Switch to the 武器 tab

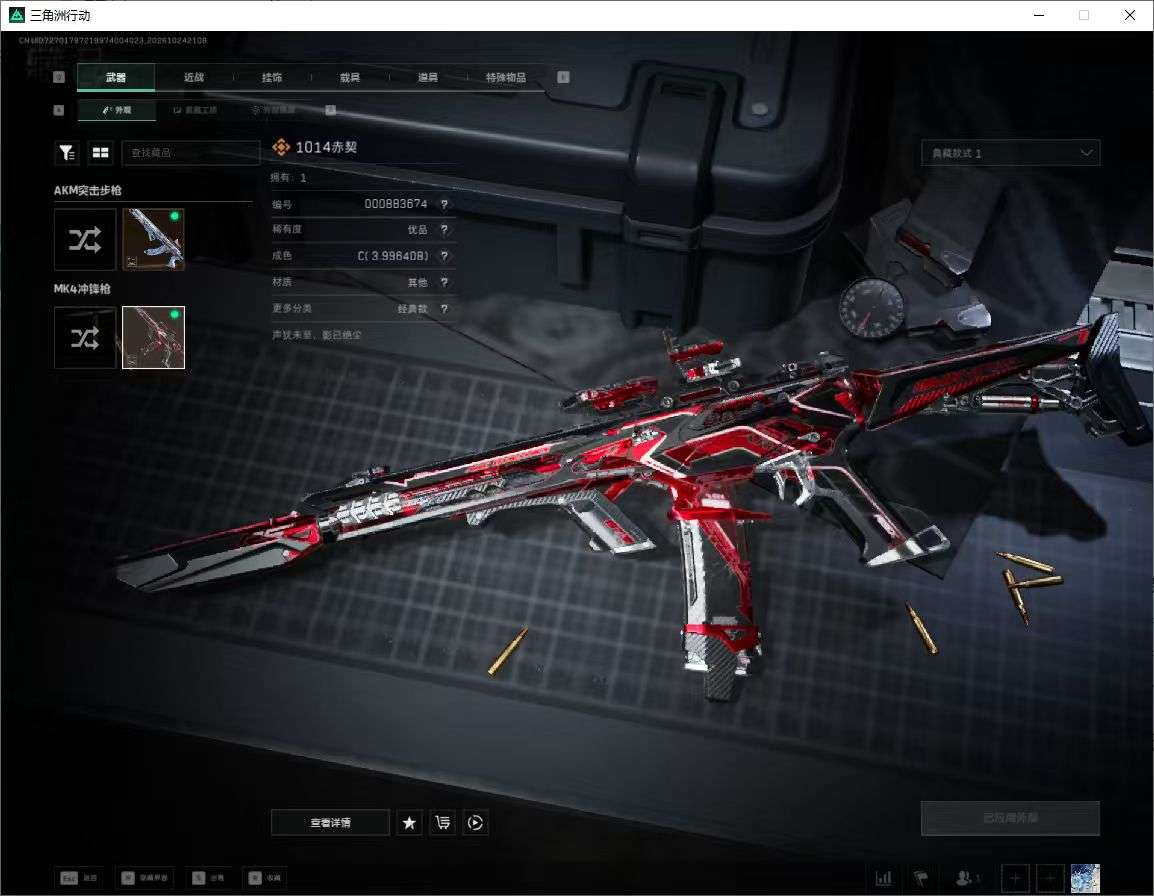116,77
